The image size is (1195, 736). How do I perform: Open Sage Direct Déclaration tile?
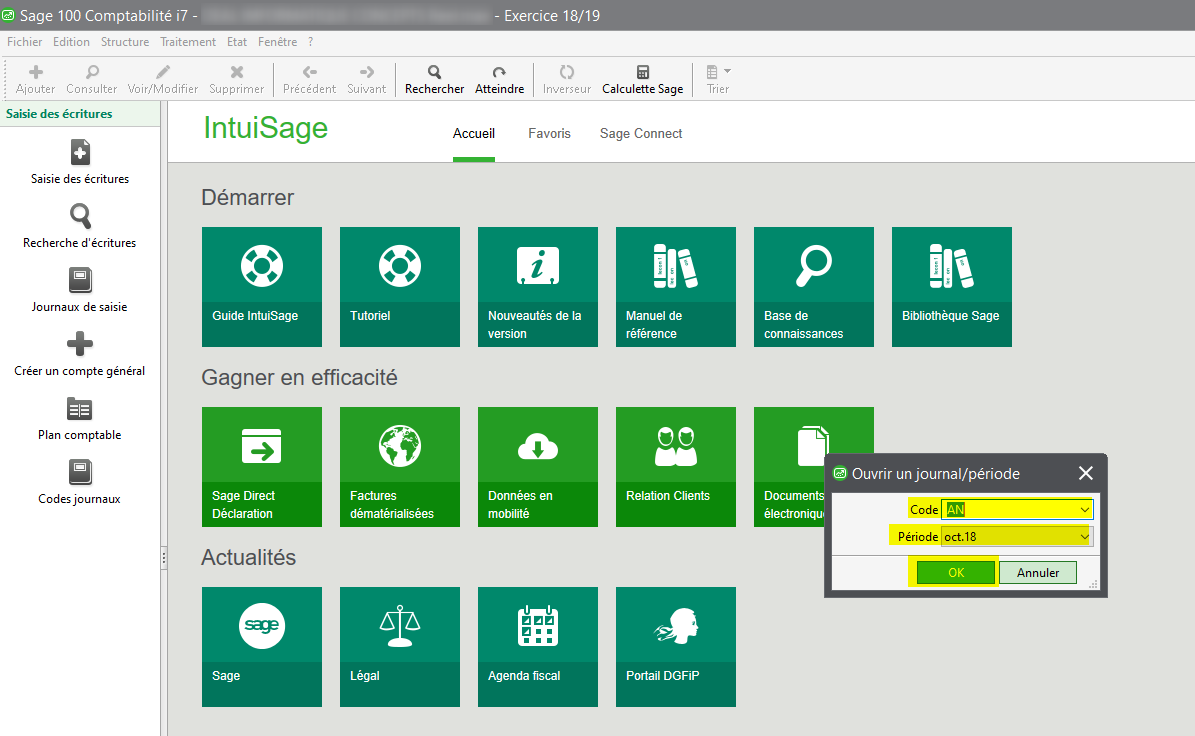262,467
